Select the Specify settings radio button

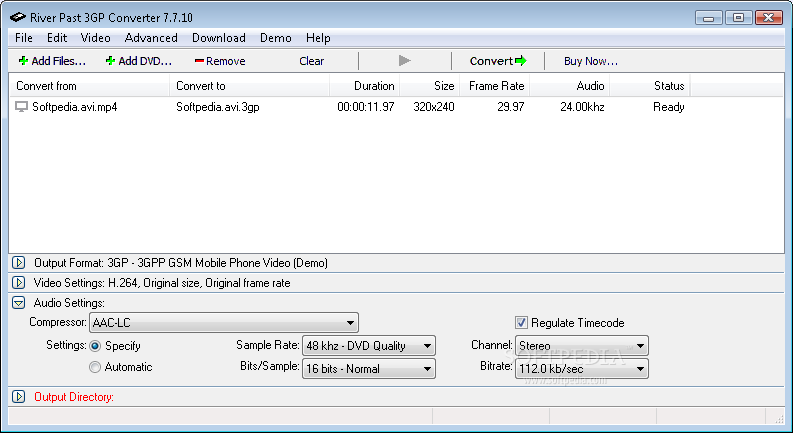tap(95, 346)
